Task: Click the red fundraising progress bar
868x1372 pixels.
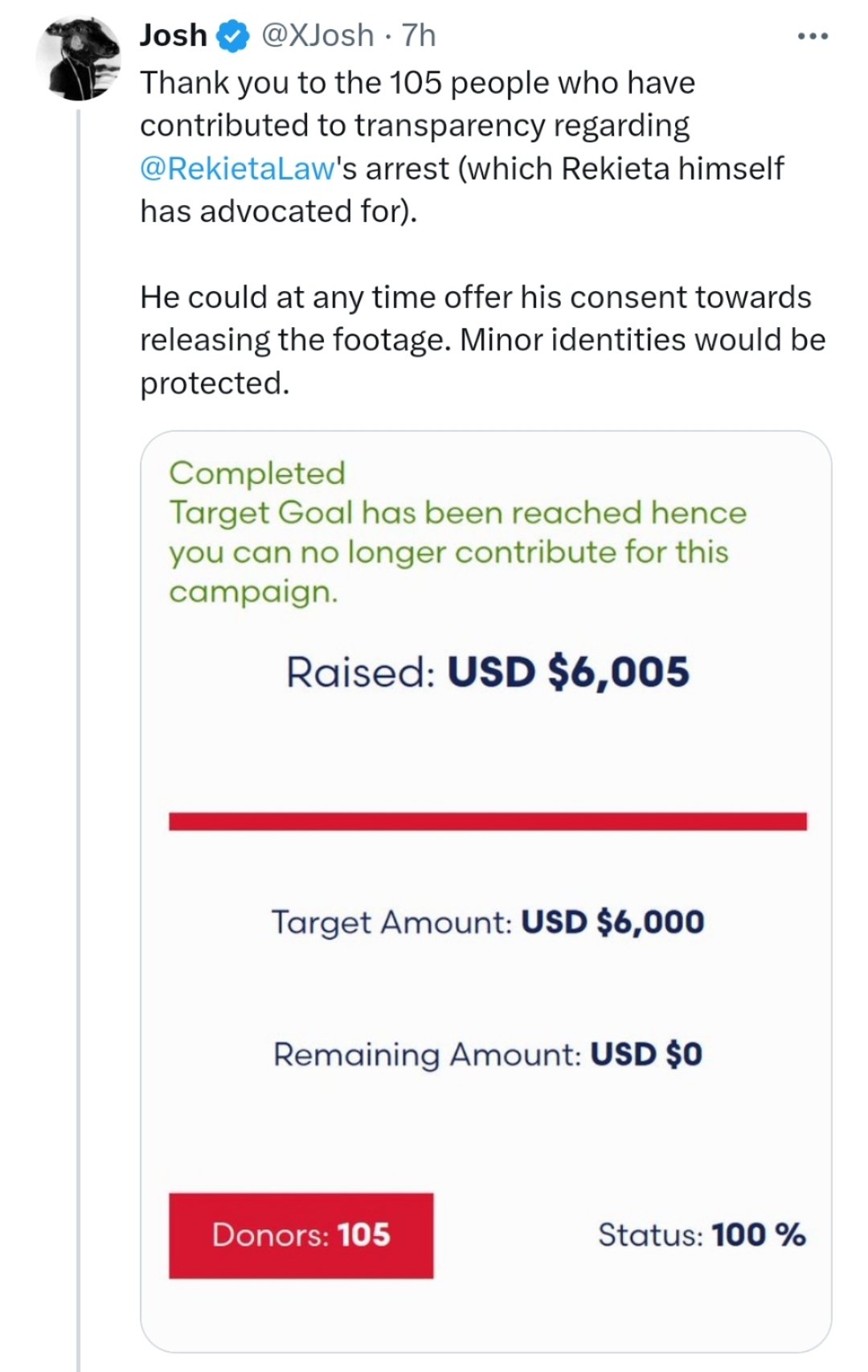Action: click(x=487, y=821)
